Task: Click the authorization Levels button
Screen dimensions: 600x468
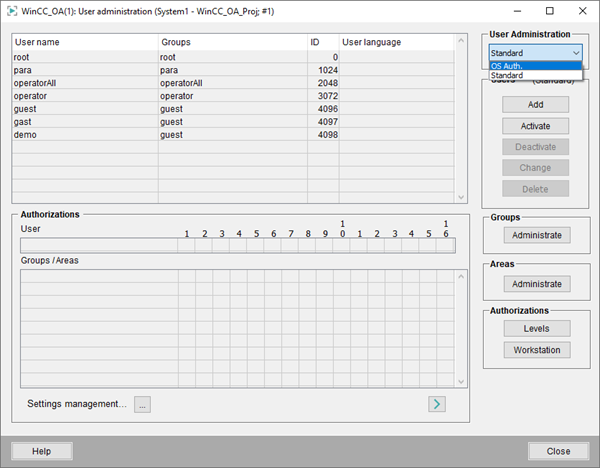Action: click(538, 328)
